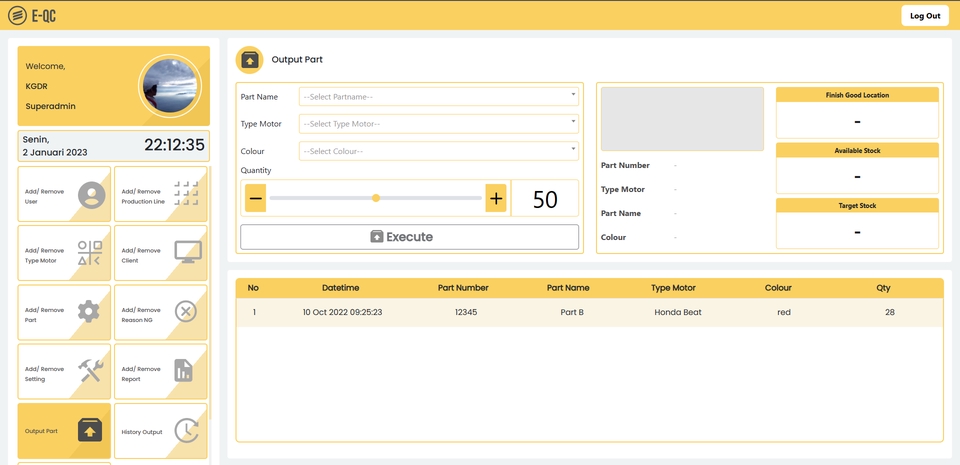Click the Qty column header

(883, 288)
